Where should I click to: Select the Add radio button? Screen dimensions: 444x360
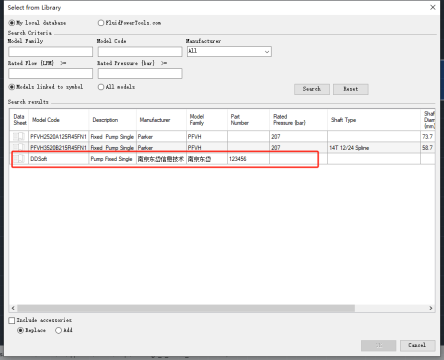59,330
